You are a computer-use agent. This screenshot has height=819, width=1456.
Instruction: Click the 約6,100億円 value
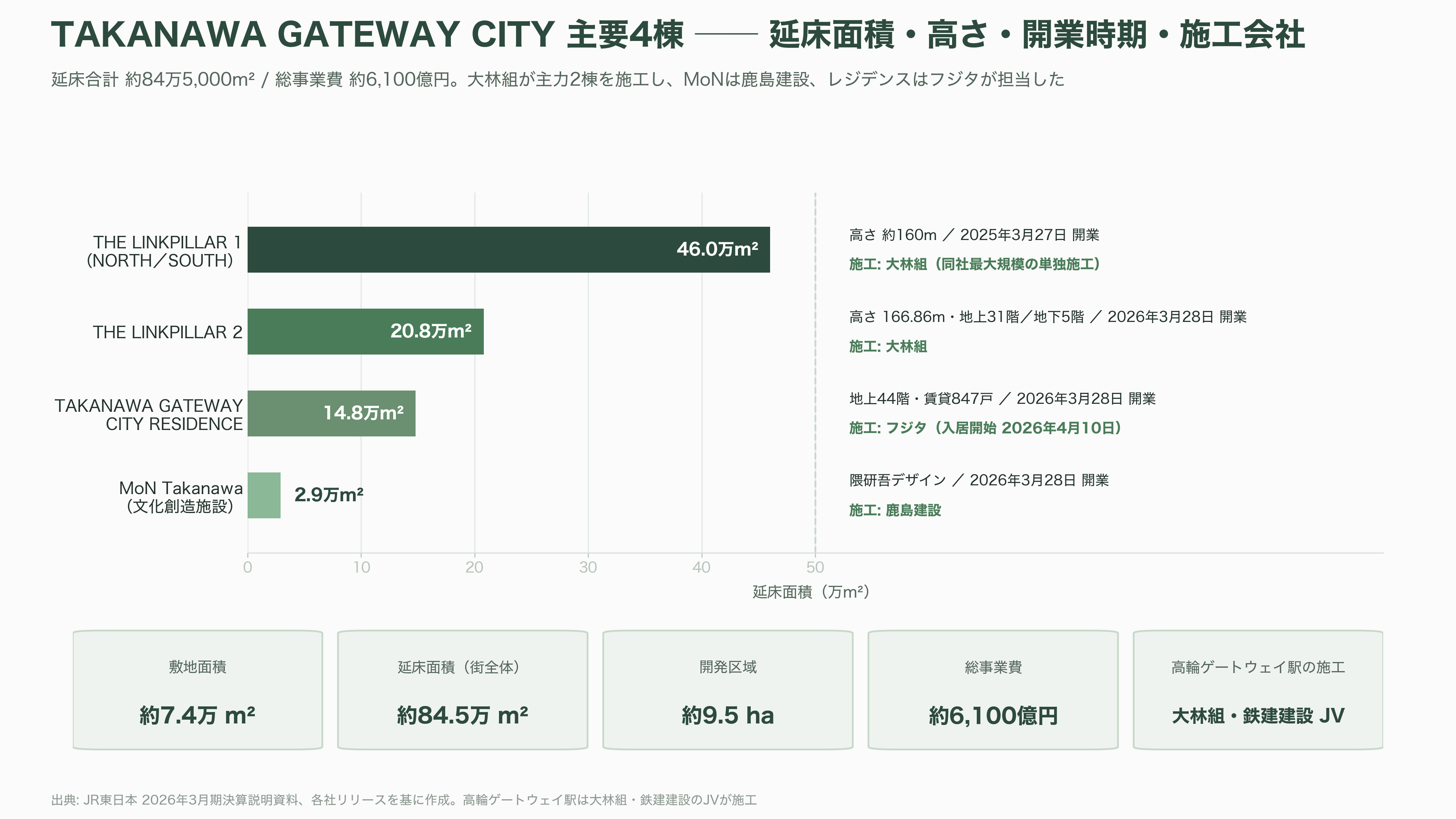point(993,715)
